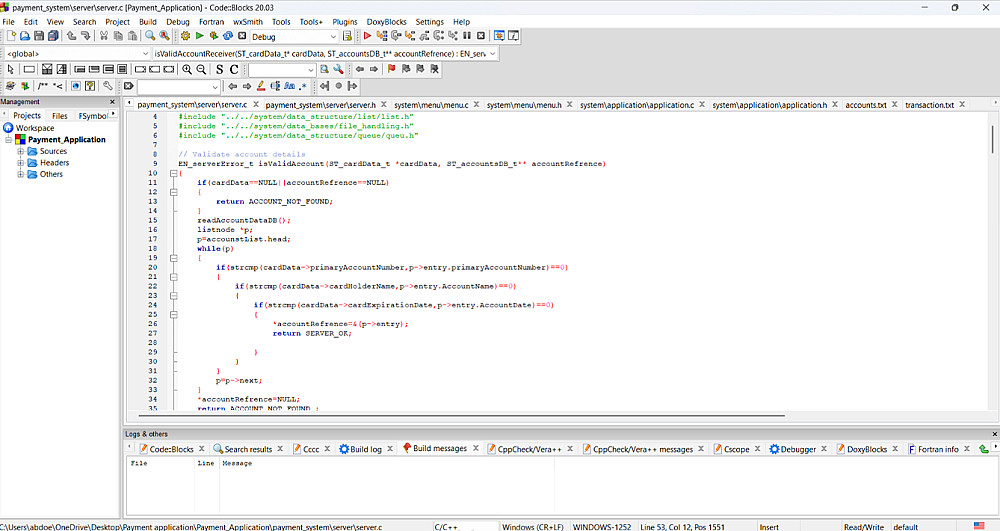This screenshot has height=531, width=1000.
Task: Open the Build menu
Action: tap(148, 22)
